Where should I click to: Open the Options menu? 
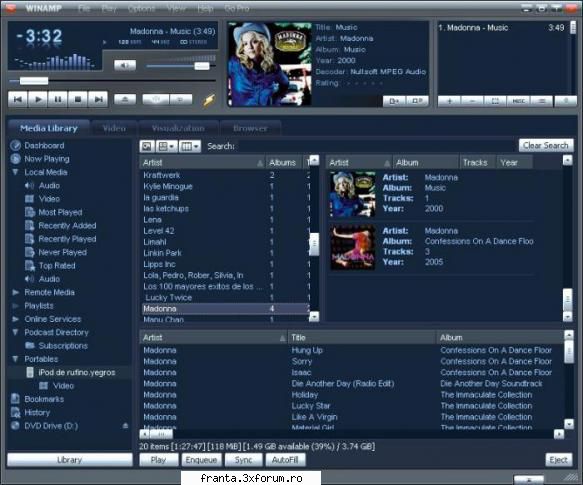[x=141, y=9]
